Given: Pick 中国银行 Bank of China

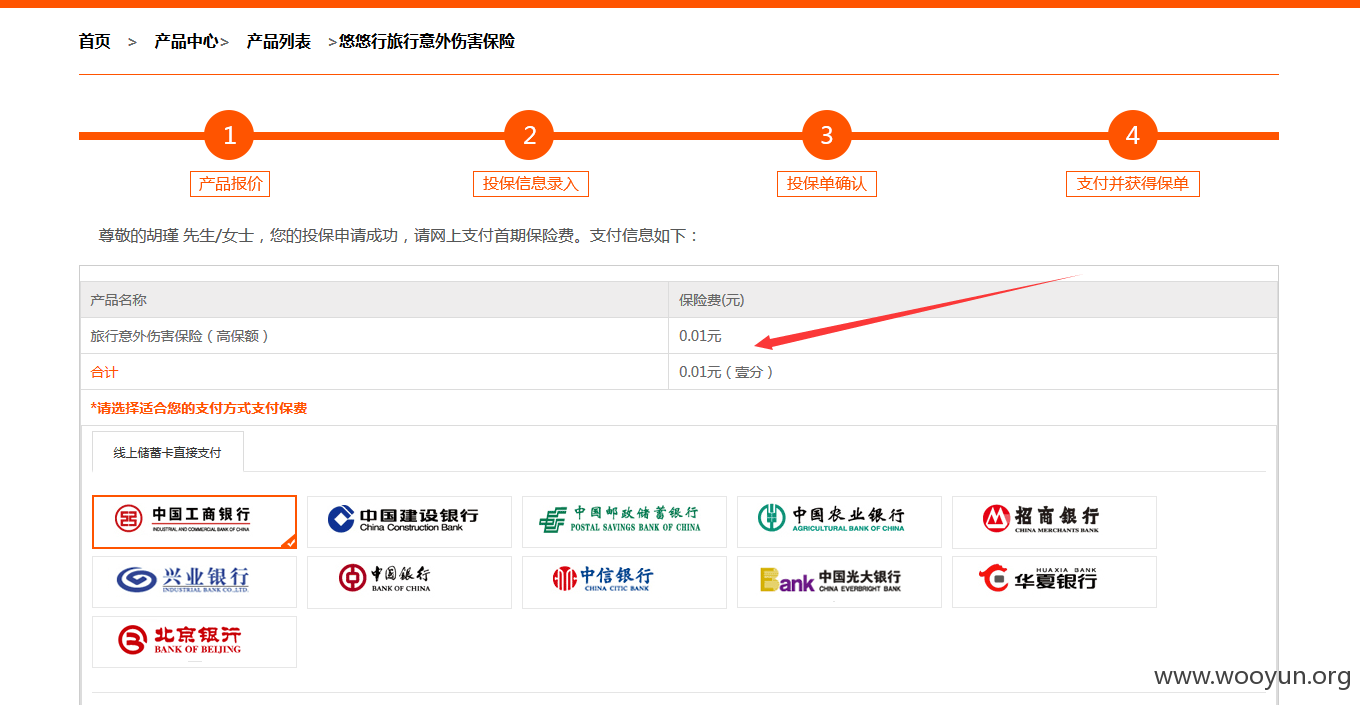Looking at the screenshot, I should pyautogui.click(x=409, y=582).
